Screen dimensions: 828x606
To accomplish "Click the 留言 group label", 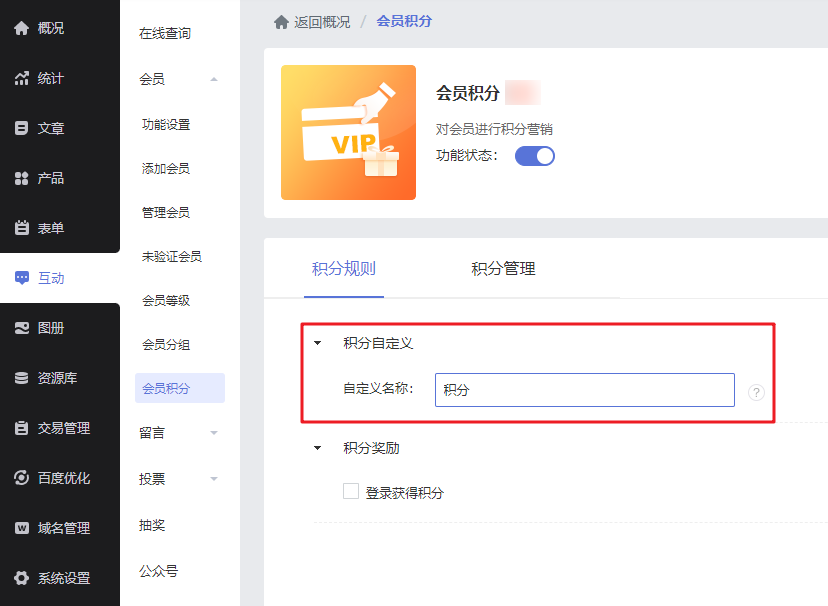I will [x=152, y=433].
